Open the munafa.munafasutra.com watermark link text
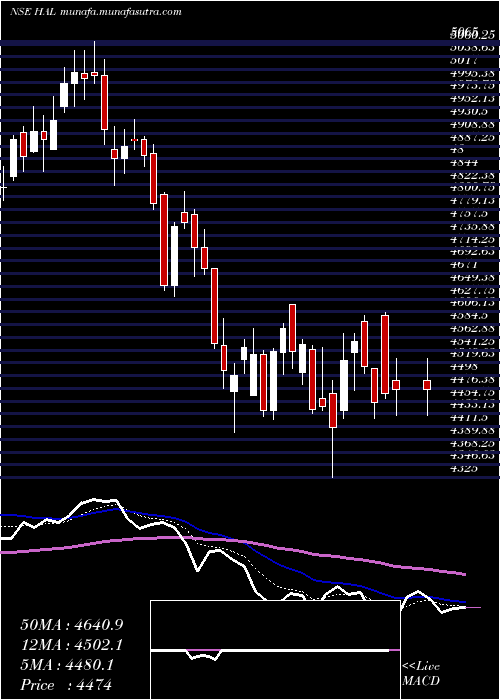The image size is (500, 700). point(121,12)
